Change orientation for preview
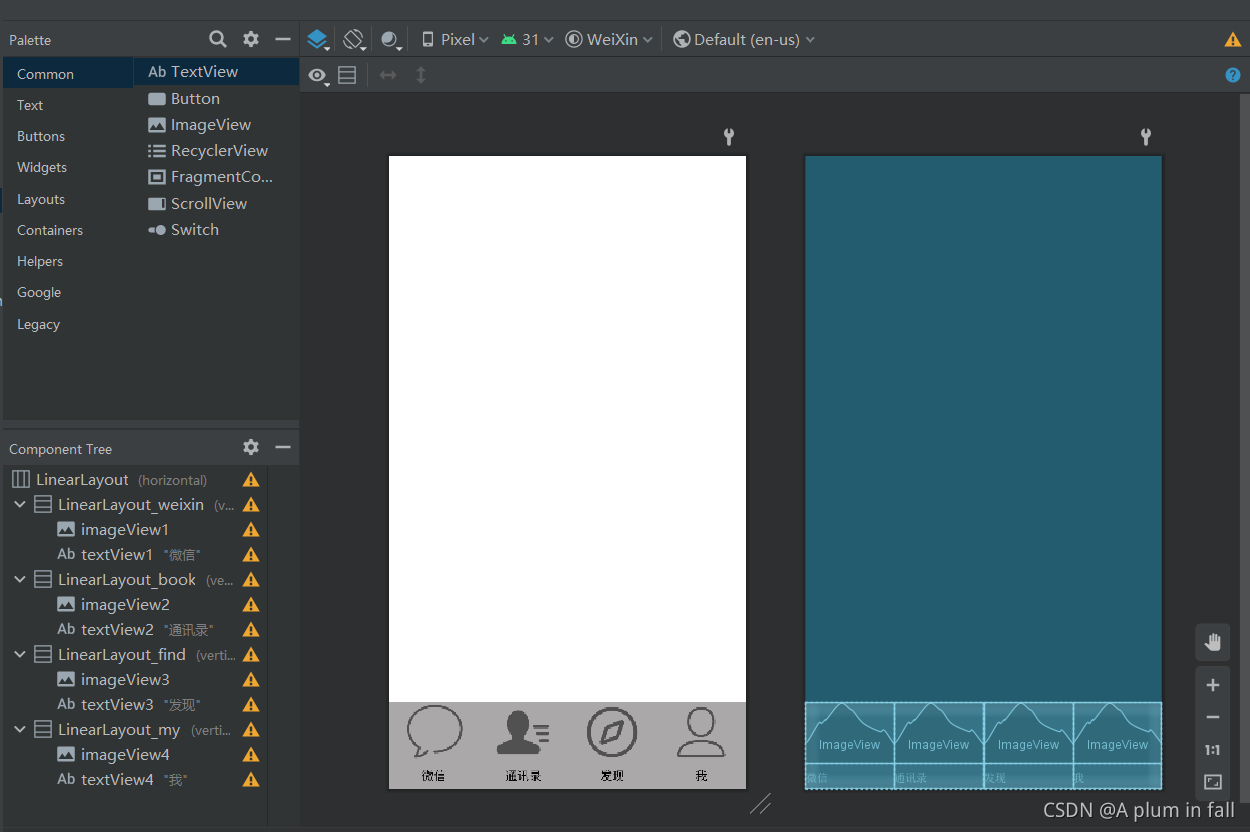Screen dimensions: 1250x832 [353, 40]
